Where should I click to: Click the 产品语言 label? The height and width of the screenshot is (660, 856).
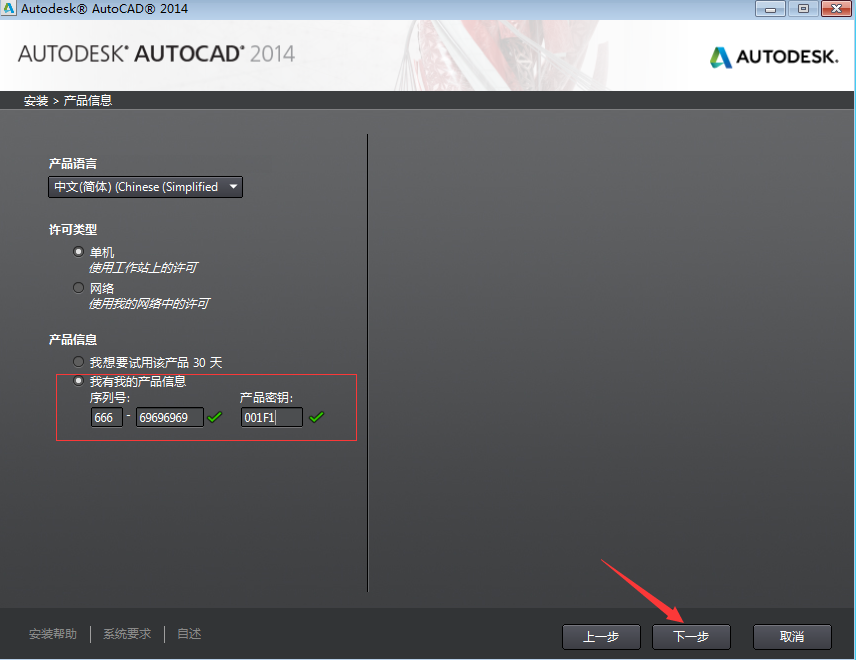[73, 164]
